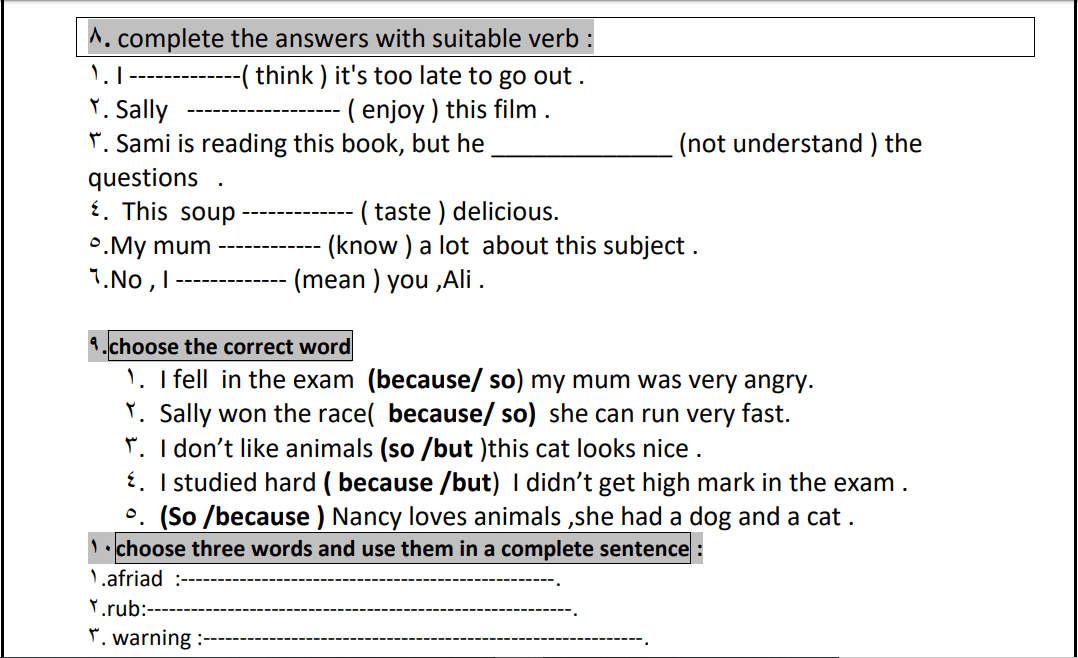The width and height of the screenshot is (1078, 658).
Task: Click the word 'questions' on the wrapped line
Action: tap(143, 178)
